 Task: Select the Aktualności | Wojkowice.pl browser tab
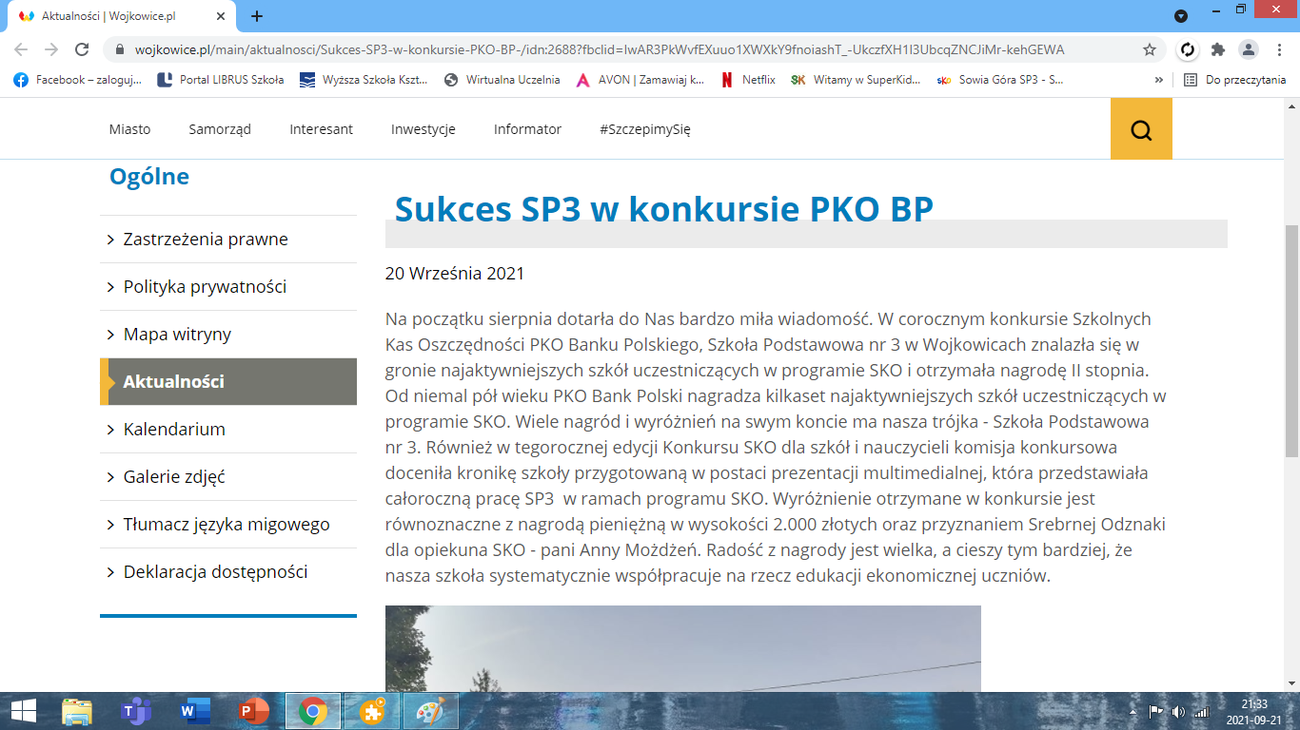(x=120, y=16)
